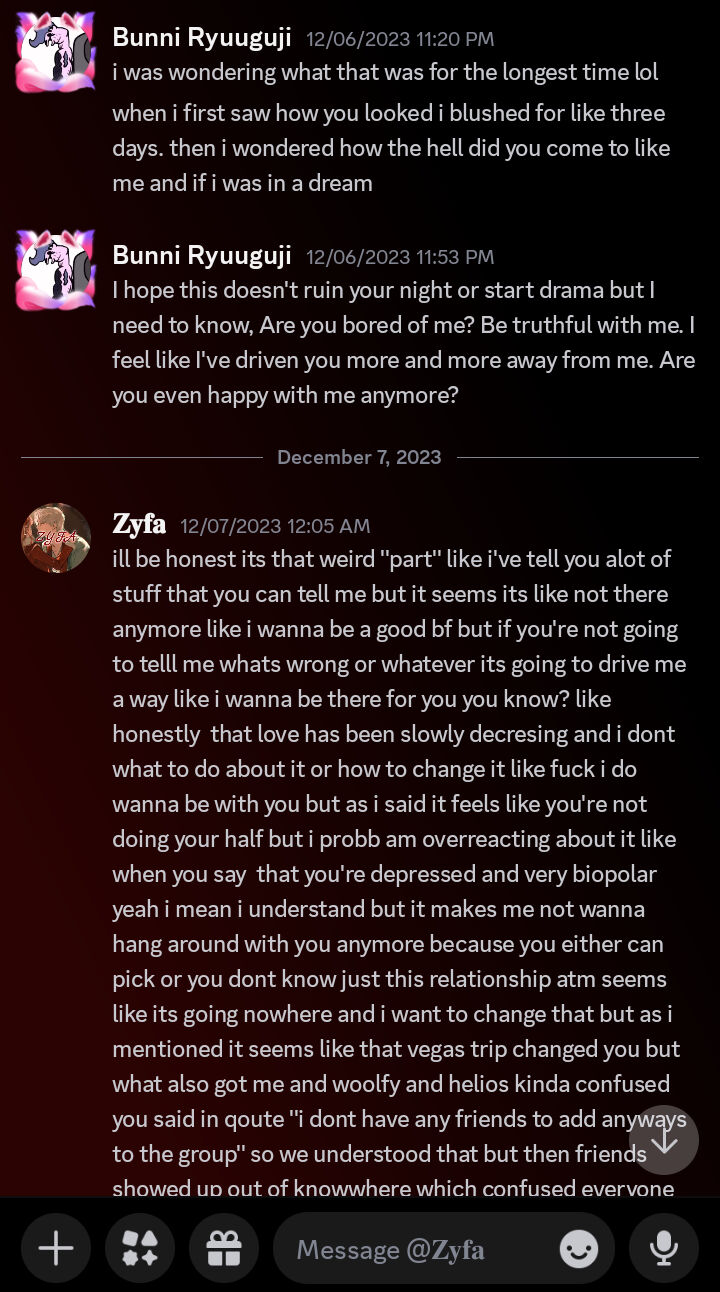Jump to latest messages with down arrow
The image size is (720, 1292).
(664, 1140)
